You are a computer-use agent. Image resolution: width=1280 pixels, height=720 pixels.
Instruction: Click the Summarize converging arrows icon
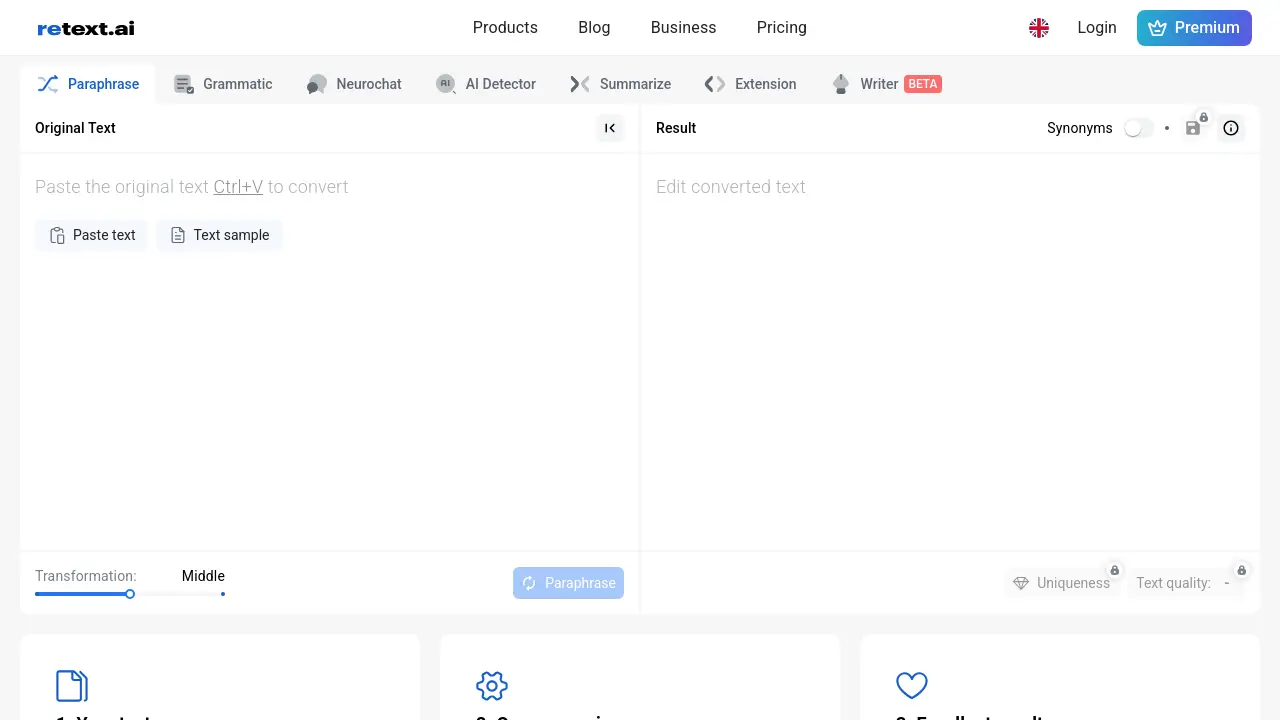pos(580,84)
